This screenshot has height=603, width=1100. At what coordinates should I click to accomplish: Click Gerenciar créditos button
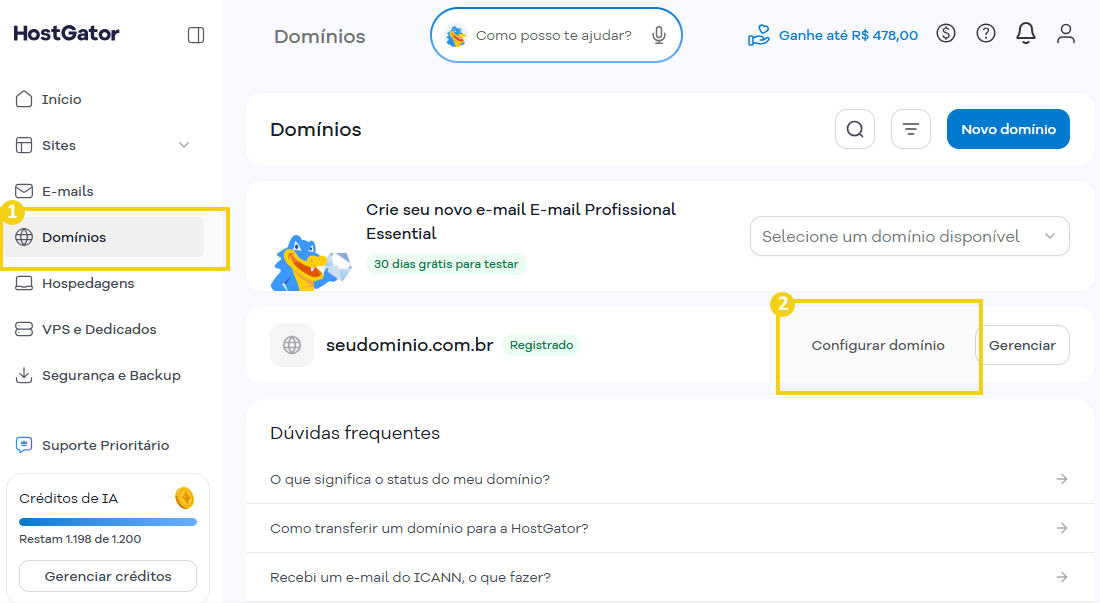pos(108,576)
